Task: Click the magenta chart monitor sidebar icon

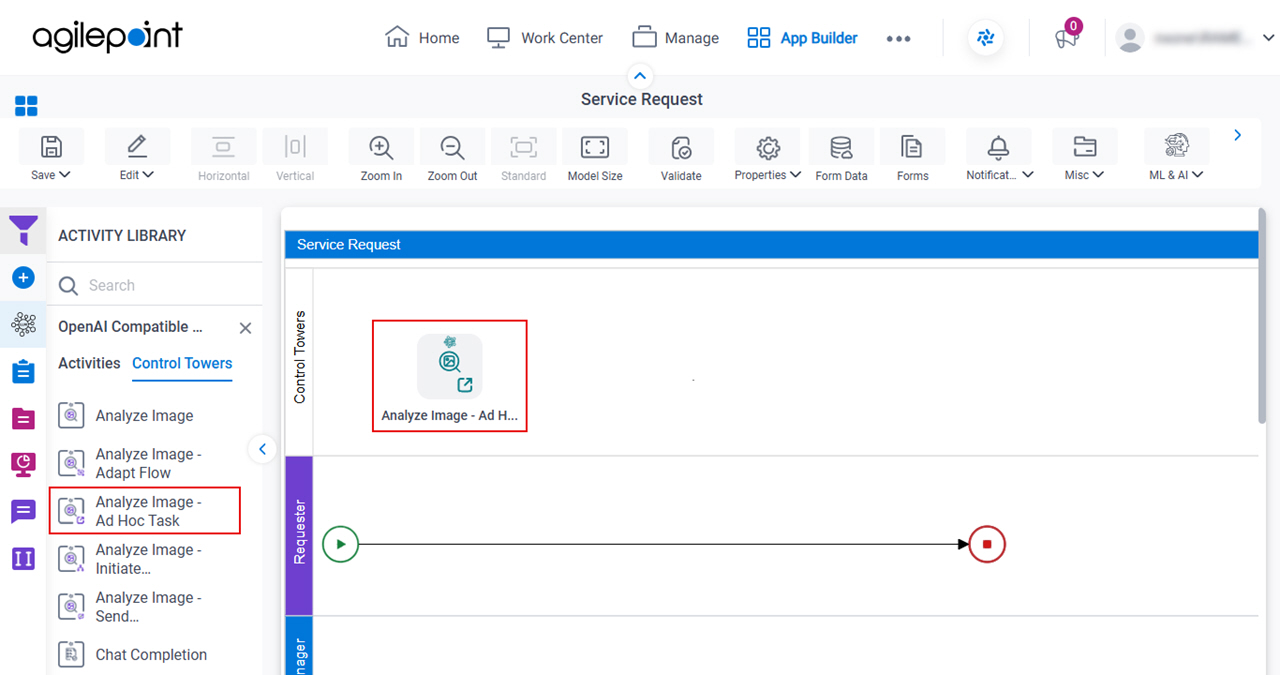Action: [23, 464]
